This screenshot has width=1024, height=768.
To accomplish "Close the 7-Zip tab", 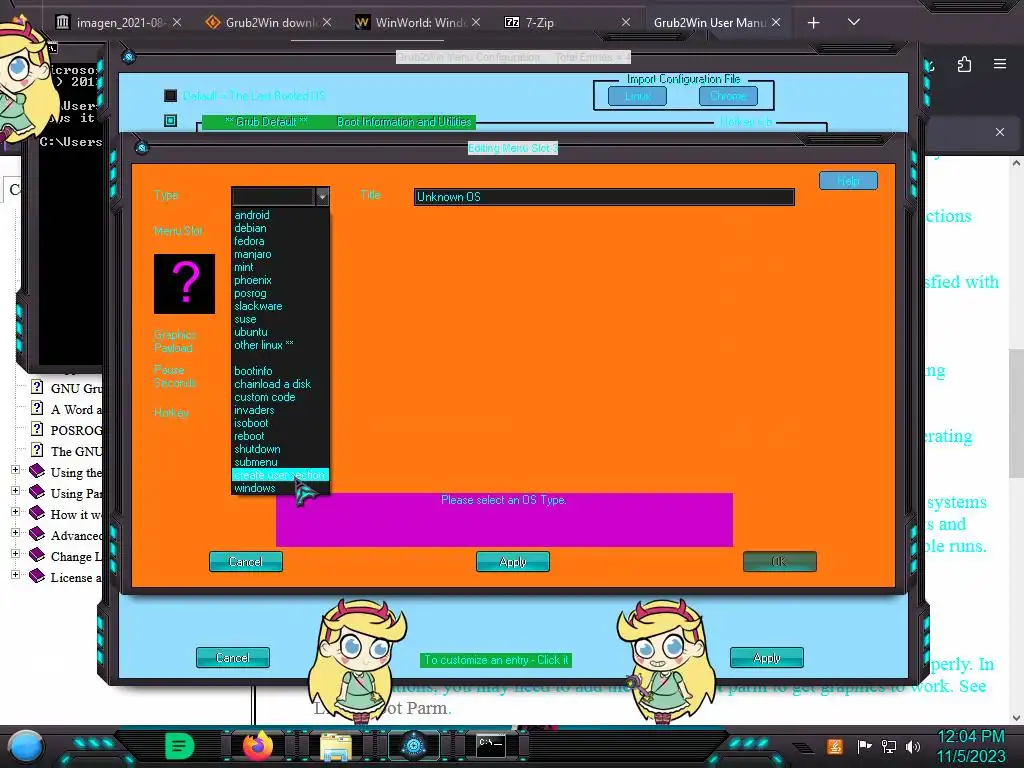I will coord(626,23).
